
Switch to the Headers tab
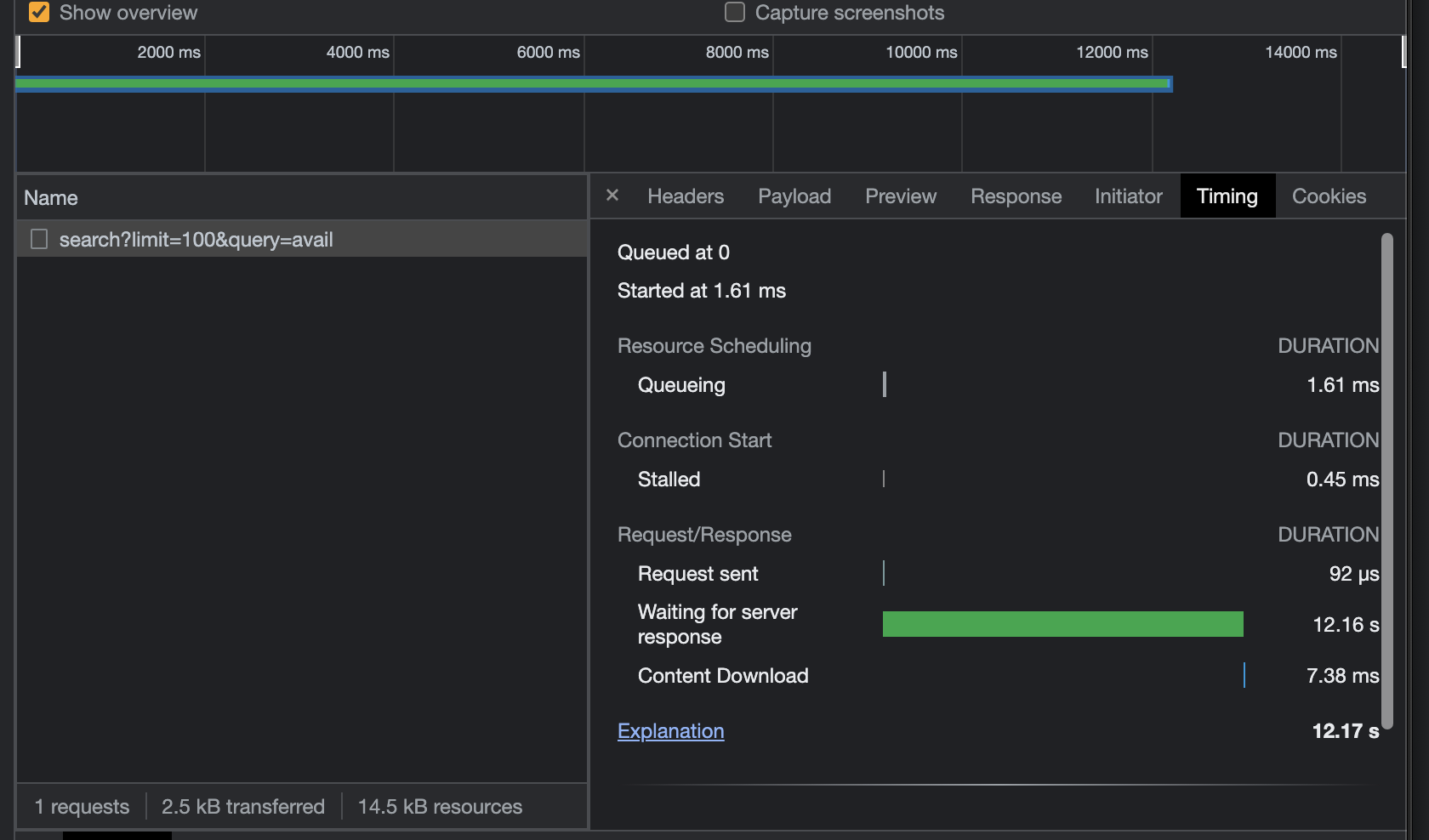coord(686,196)
